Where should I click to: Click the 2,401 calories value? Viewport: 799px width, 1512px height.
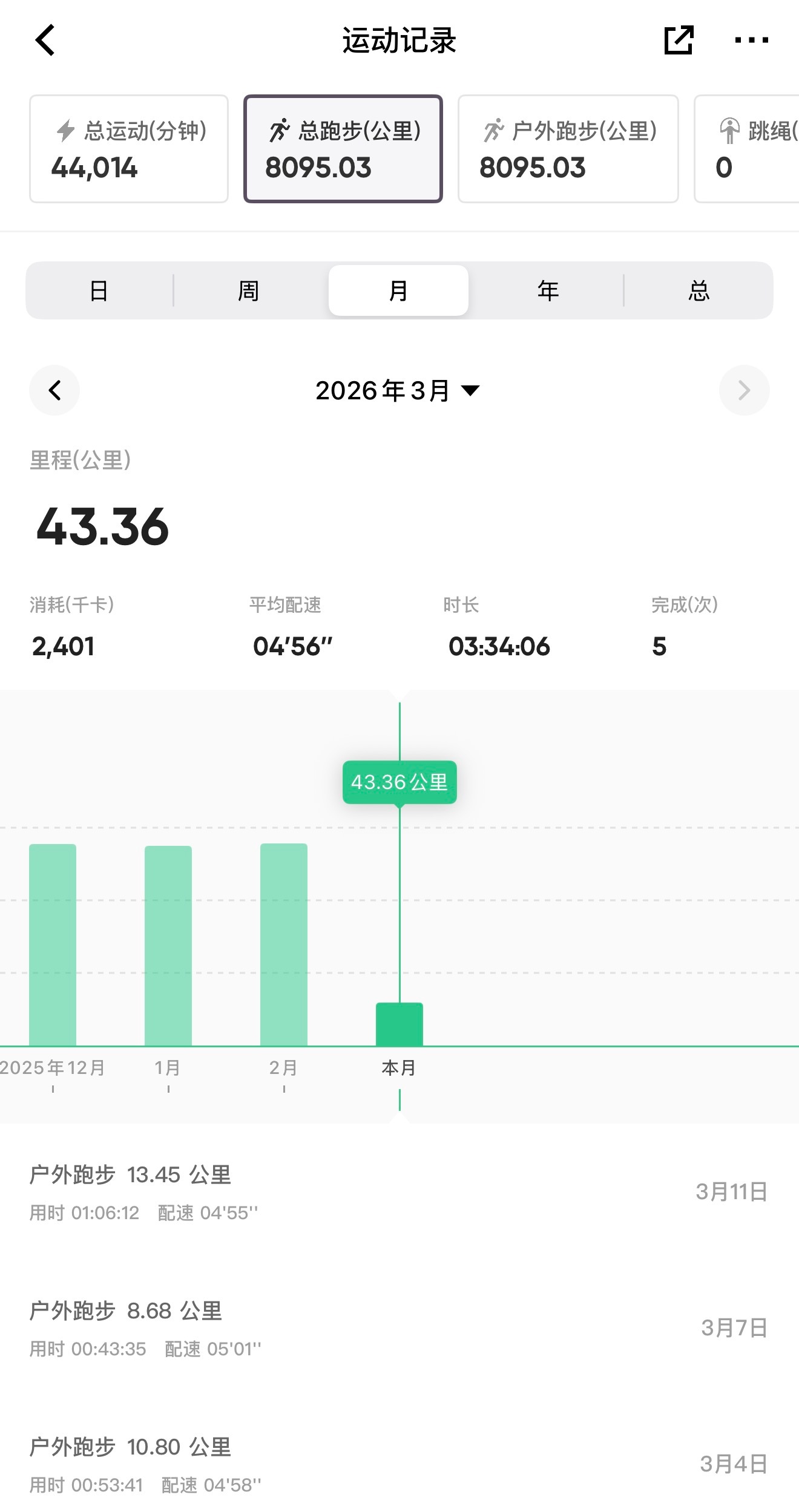[64, 646]
